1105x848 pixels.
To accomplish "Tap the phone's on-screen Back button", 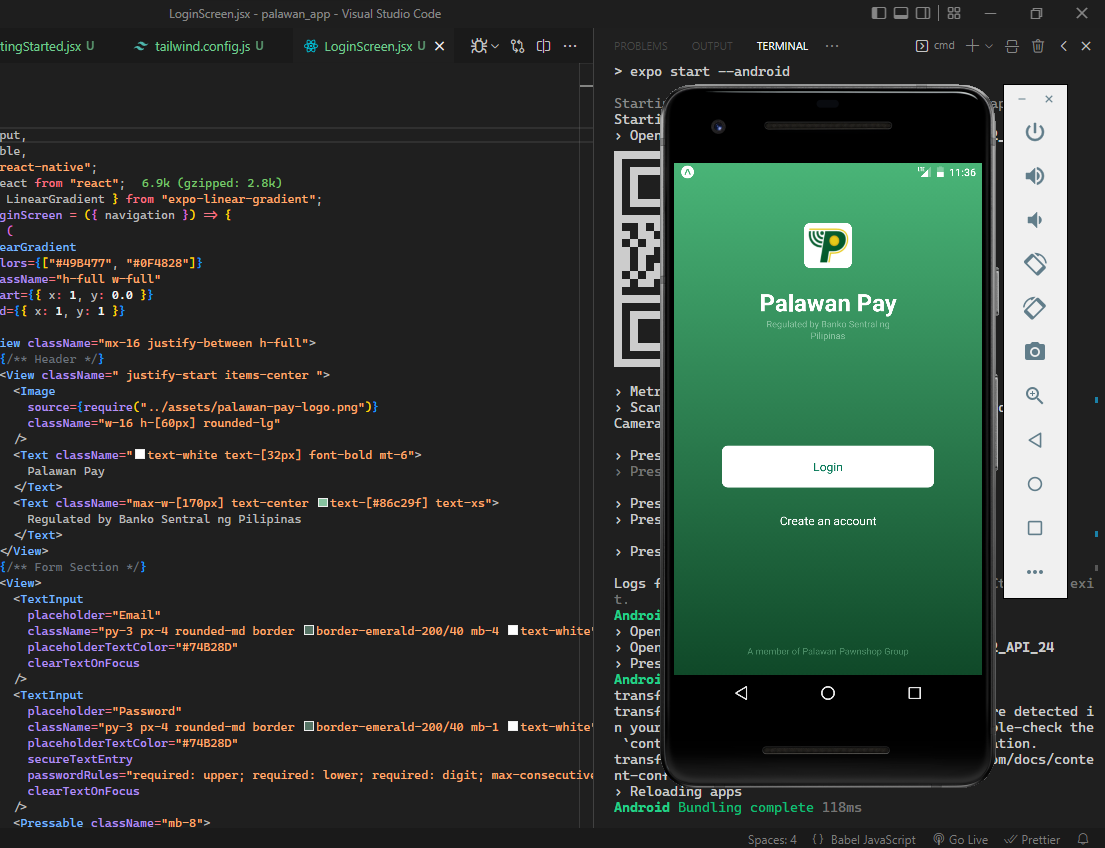I will 741,694.
